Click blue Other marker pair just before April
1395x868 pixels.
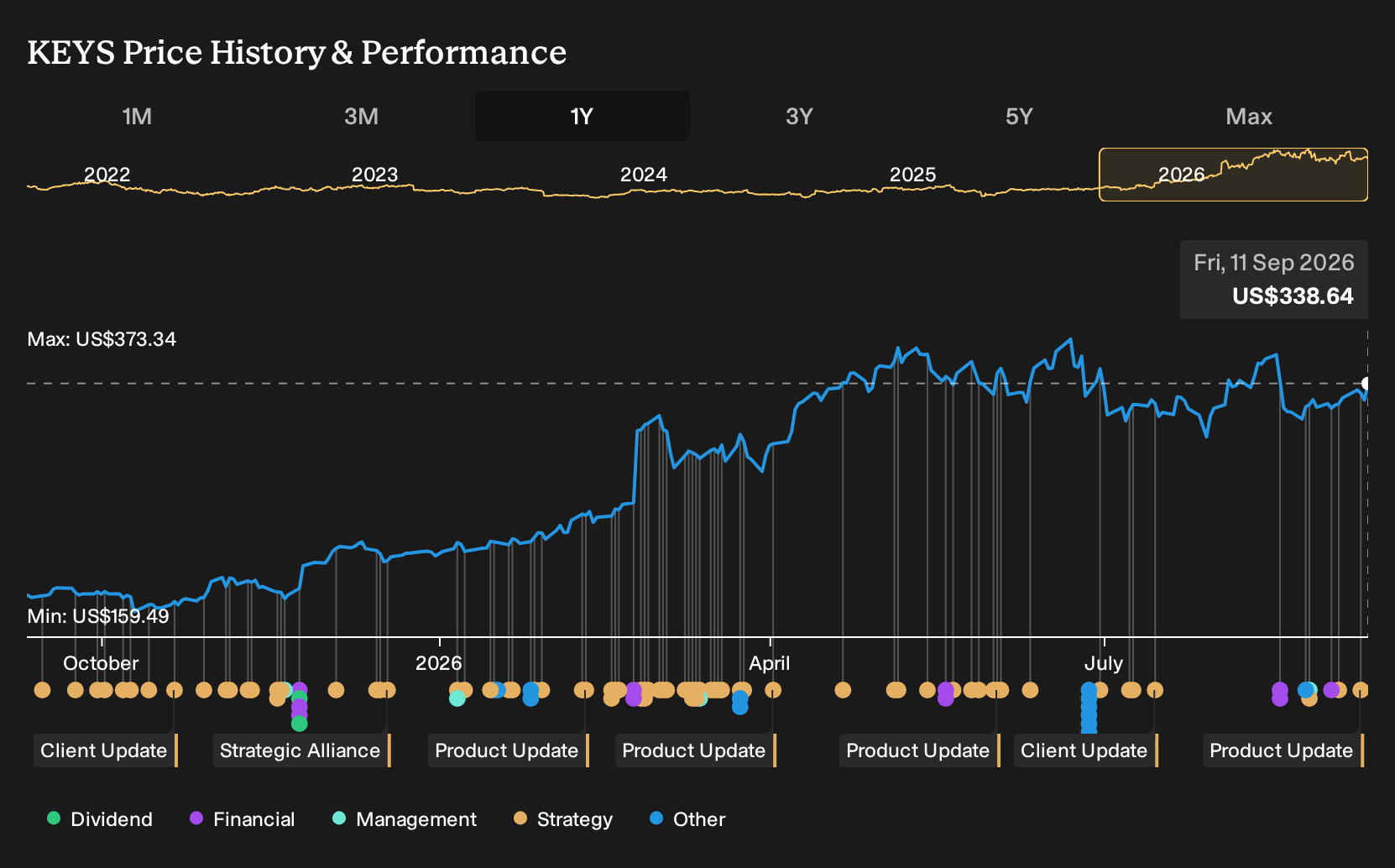pos(739,702)
